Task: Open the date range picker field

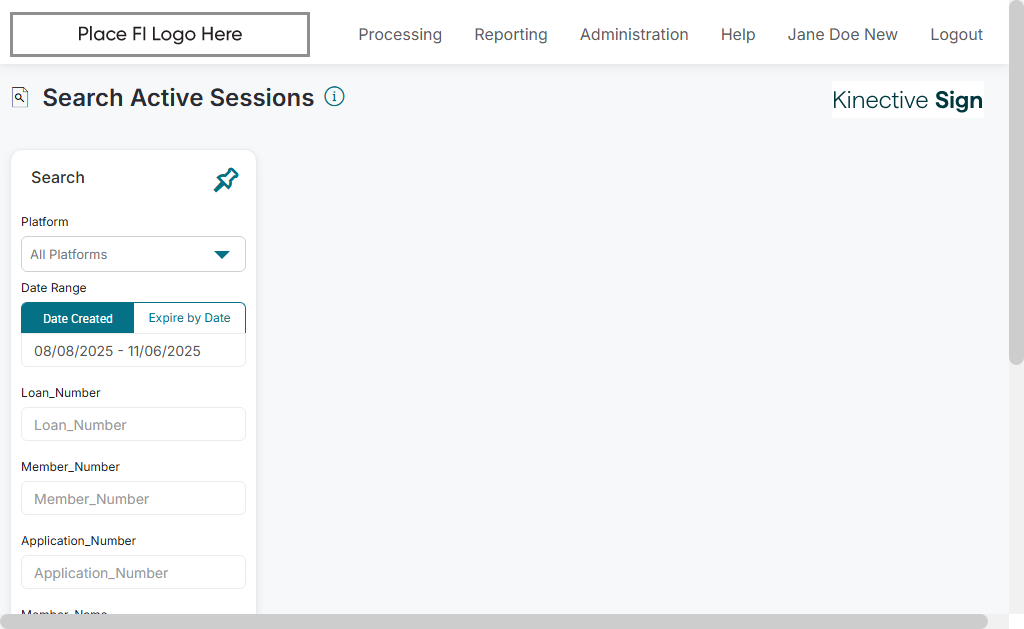Action: click(x=133, y=351)
